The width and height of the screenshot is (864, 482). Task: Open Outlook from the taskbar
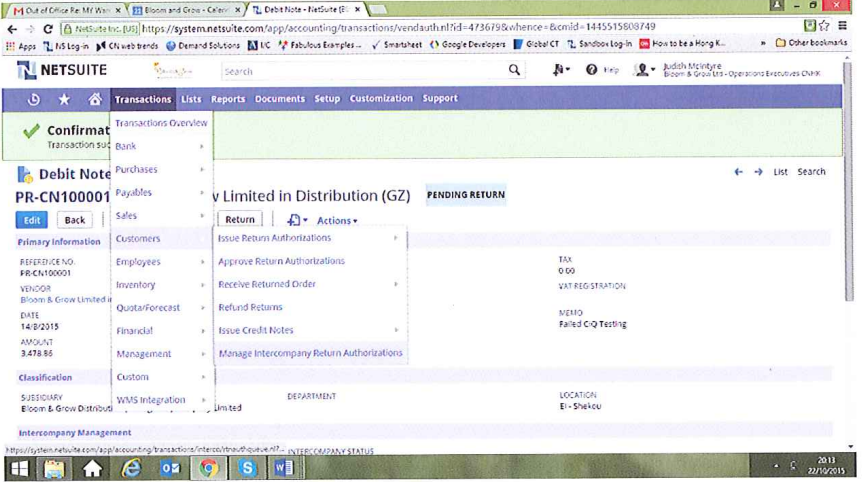tap(170, 468)
